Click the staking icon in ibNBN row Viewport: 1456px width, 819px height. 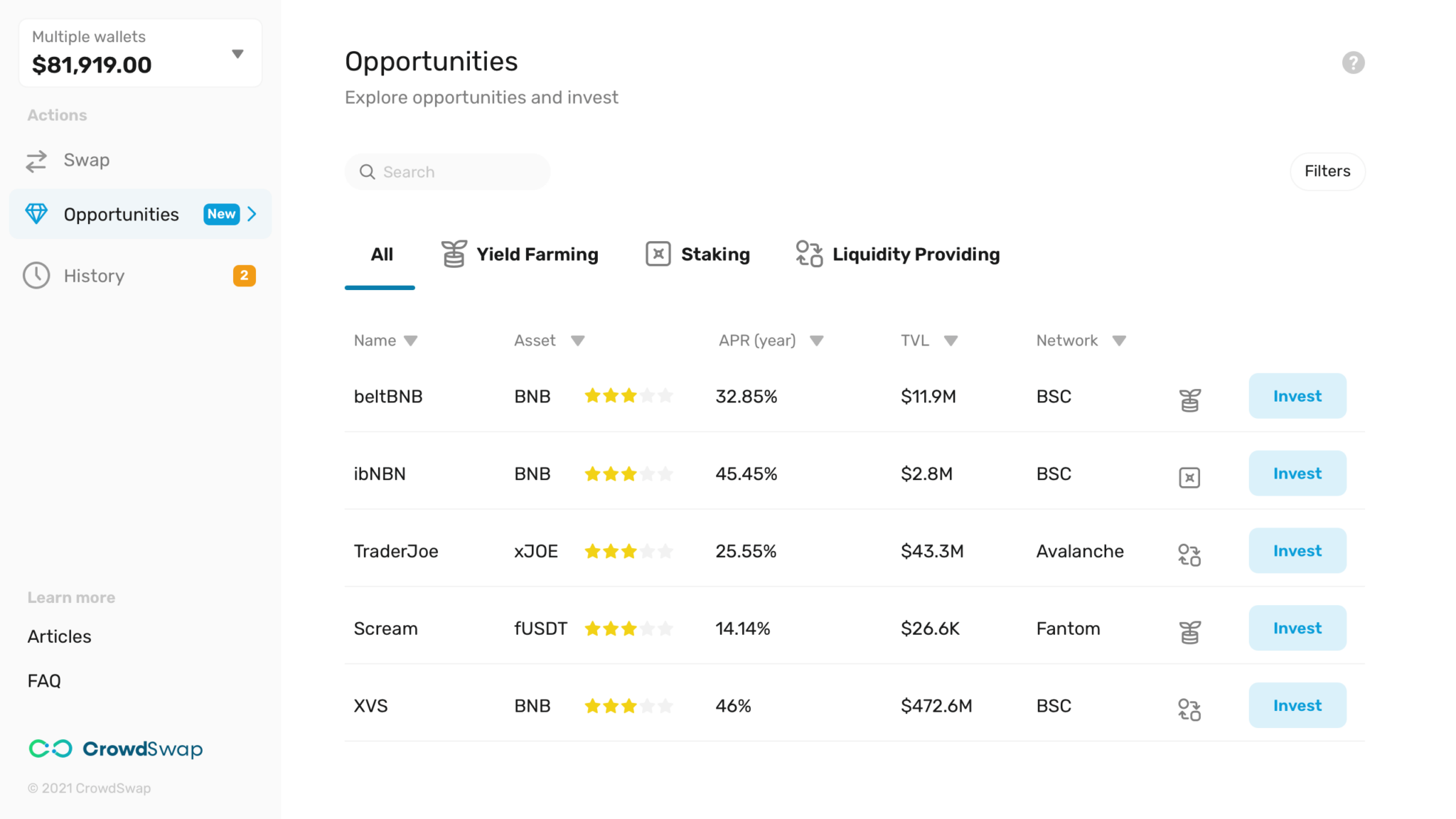coord(1189,478)
